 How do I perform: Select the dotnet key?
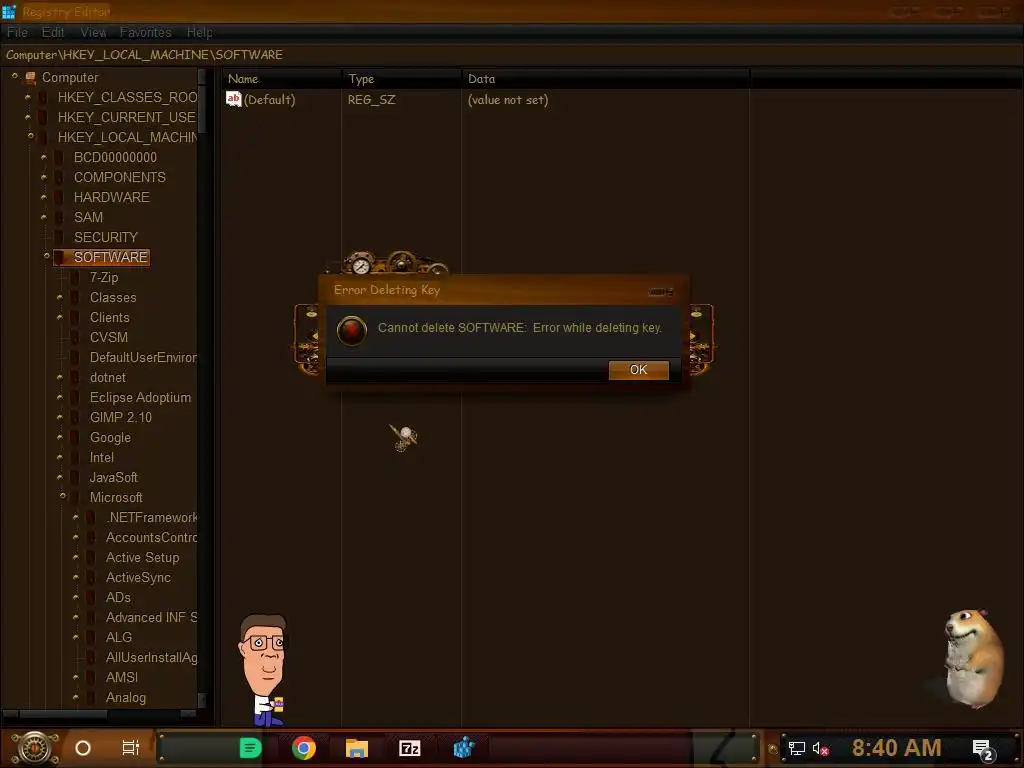(108, 377)
